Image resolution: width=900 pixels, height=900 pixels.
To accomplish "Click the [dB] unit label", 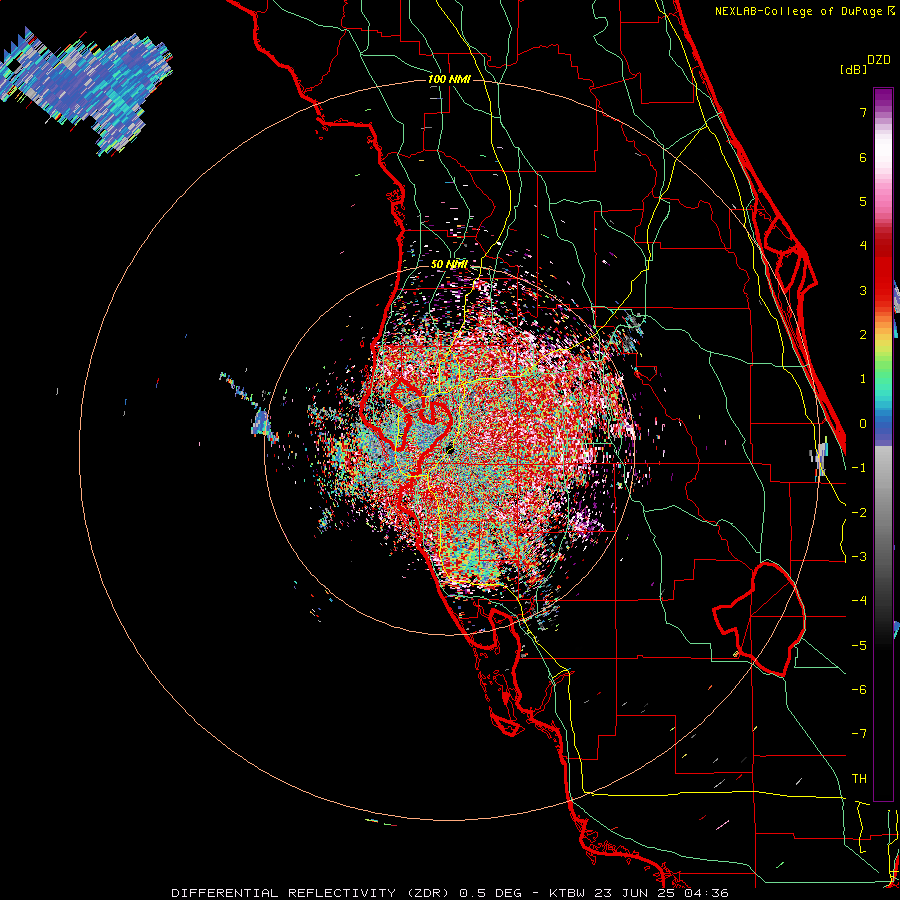I will pyautogui.click(x=853, y=69).
